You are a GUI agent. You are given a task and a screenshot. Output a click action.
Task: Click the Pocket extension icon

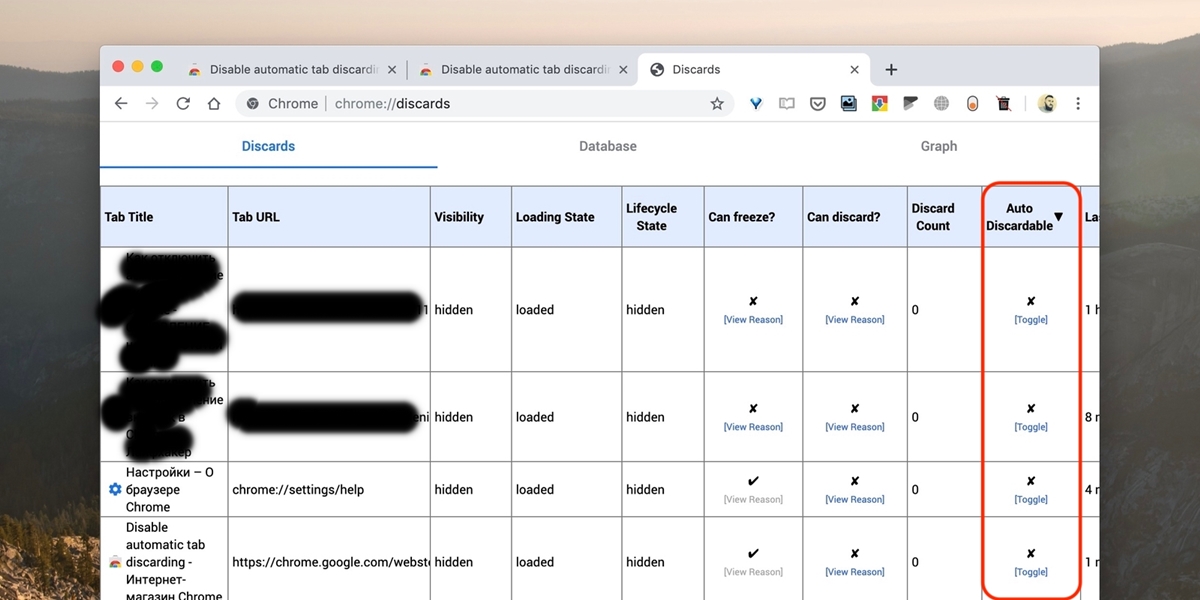[x=817, y=103]
